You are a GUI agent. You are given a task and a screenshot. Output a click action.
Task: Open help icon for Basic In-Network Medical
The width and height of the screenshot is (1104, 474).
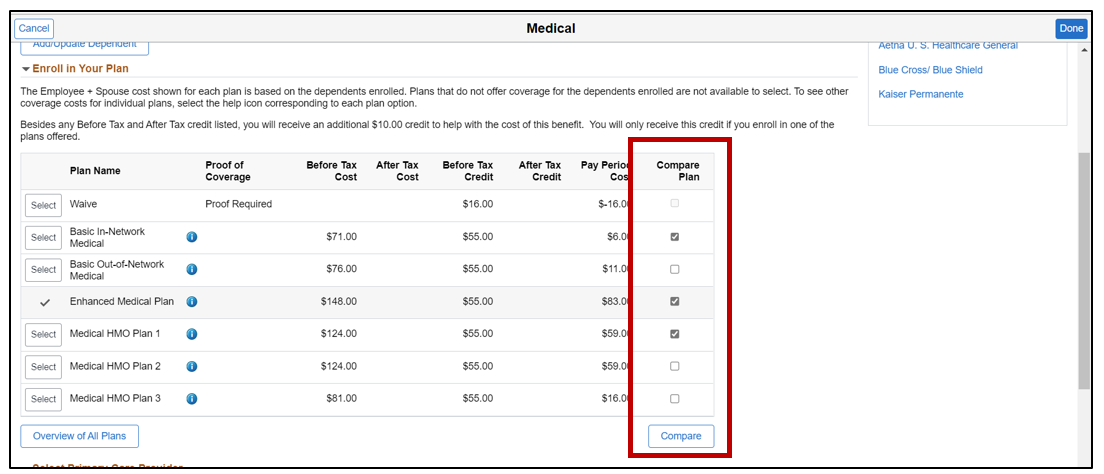pos(192,237)
